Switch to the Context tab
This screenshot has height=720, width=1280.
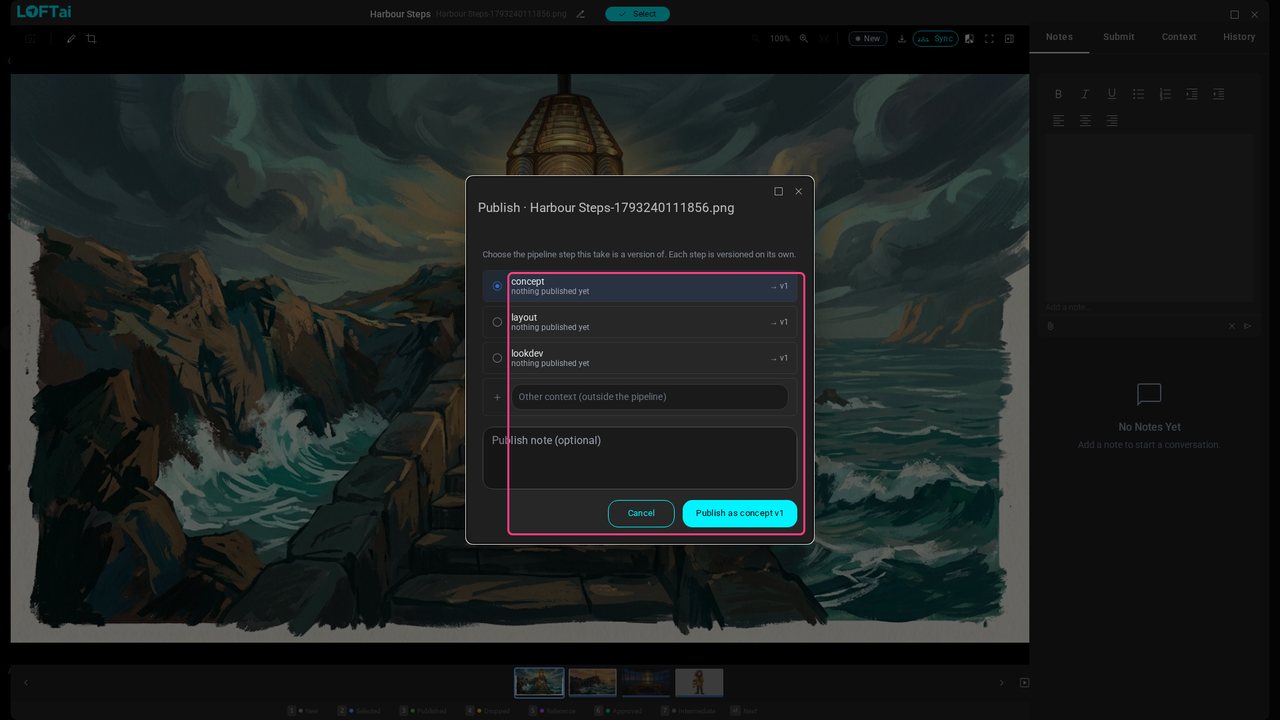tap(1179, 37)
